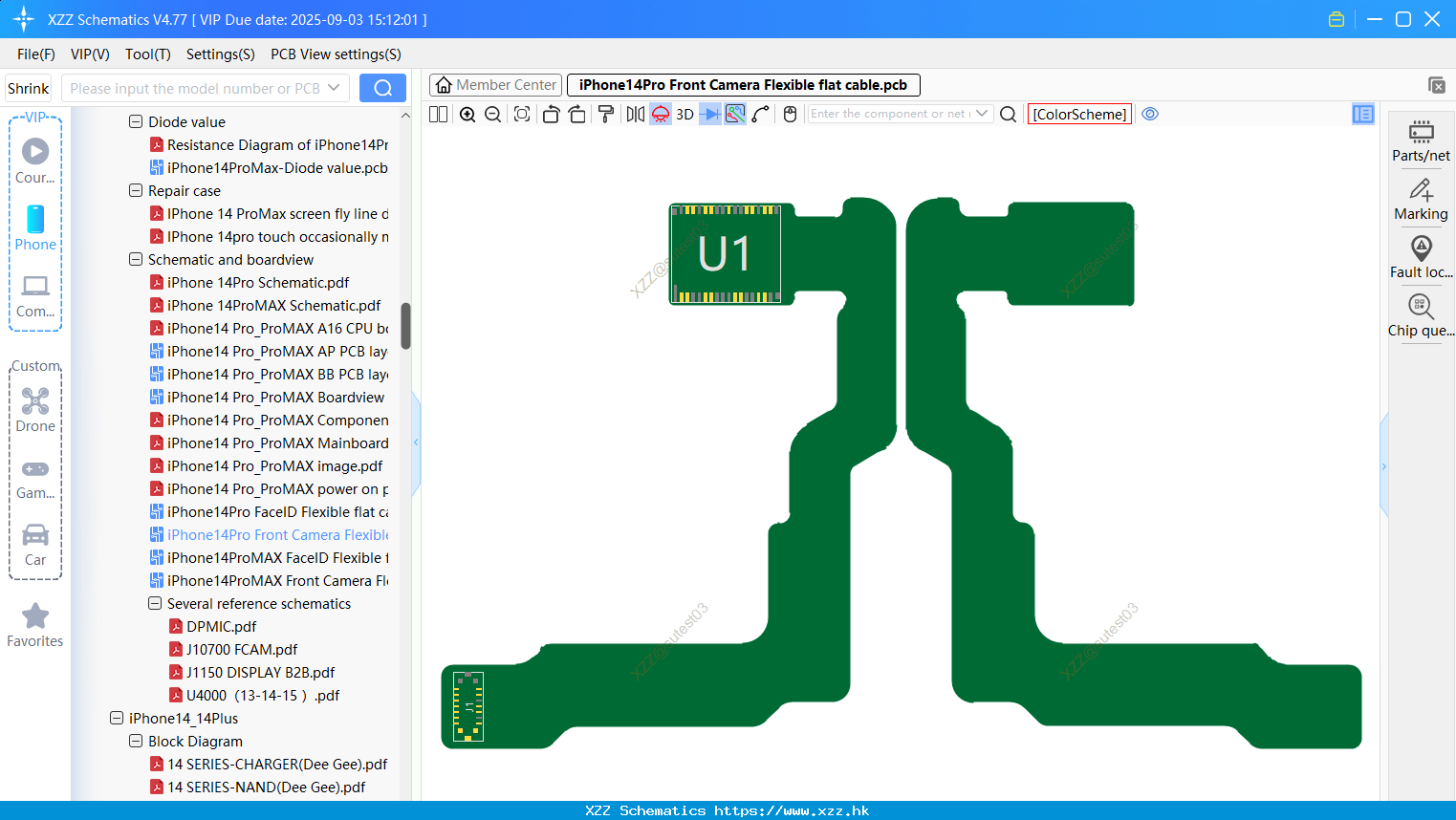Expand the right side panel handle
Screen dimensions: 1456x820
tap(1383, 466)
